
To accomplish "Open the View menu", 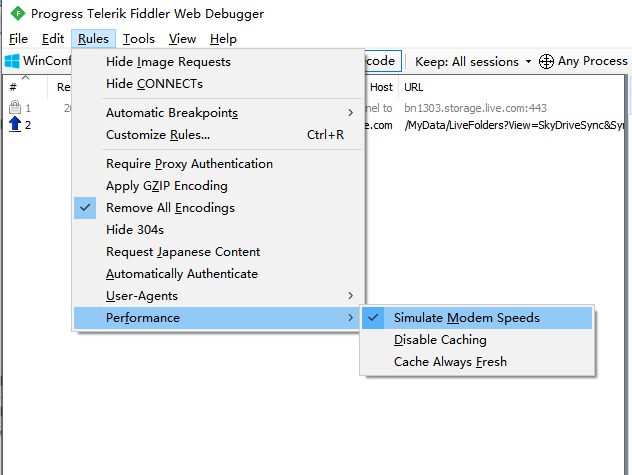I will pyautogui.click(x=182, y=39).
